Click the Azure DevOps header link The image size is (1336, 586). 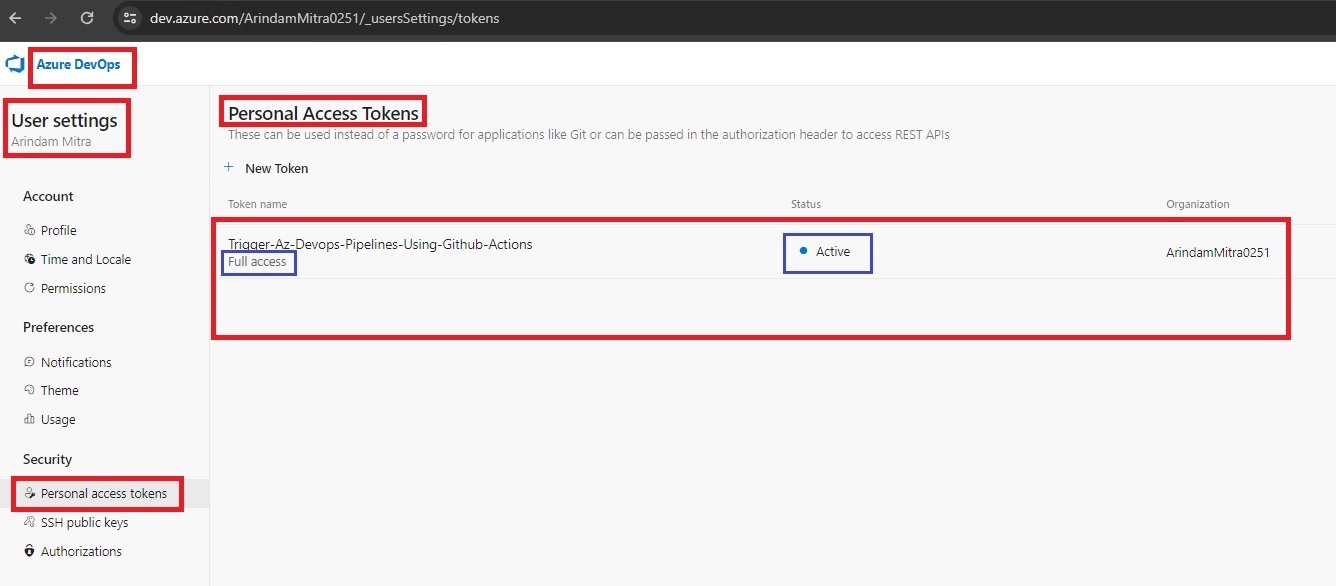tap(78, 65)
